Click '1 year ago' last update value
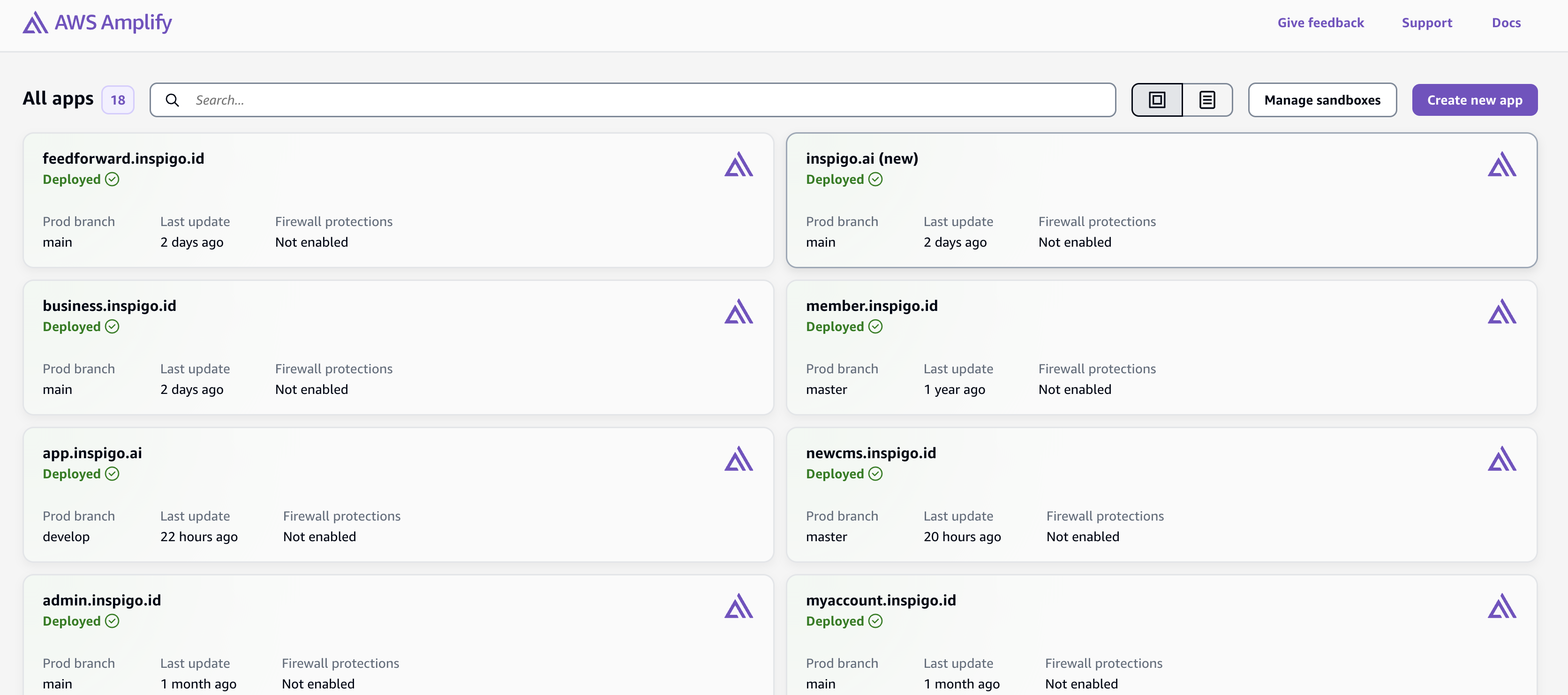The width and height of the screenshot is (1568, 695). 954,390
